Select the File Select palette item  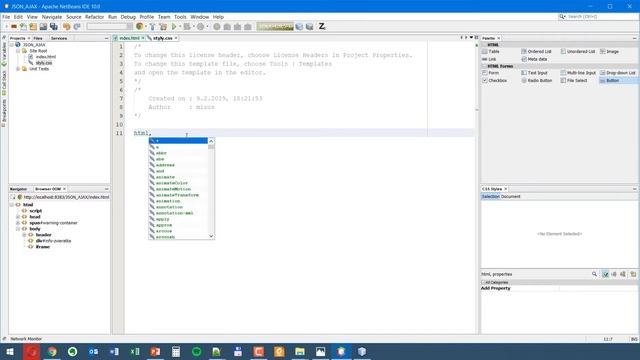[x=574, y=80]
